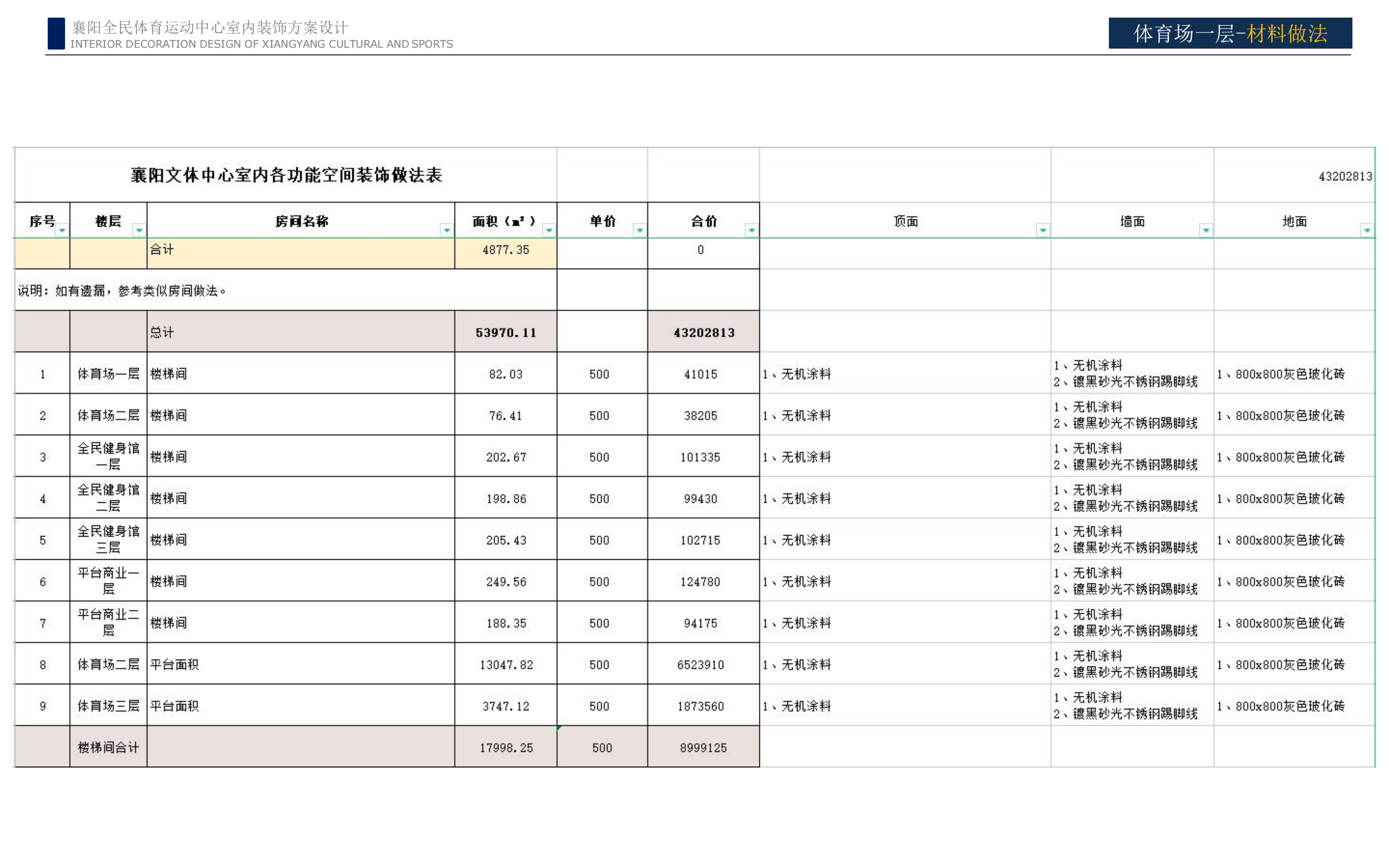The height and width of the screenshot is (868, 1389).
Task: Open the 墙面 column filter arrow
Action: pyautogui.click(x=1206, y=230)
